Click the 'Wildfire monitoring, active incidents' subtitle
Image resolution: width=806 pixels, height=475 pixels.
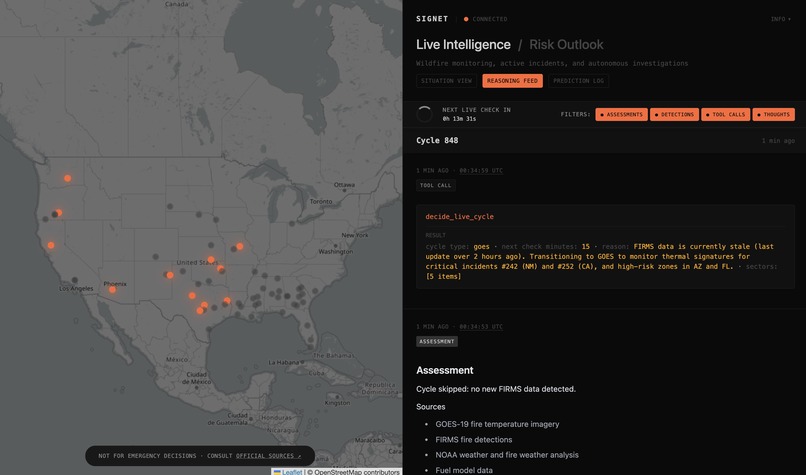[552, 63]
